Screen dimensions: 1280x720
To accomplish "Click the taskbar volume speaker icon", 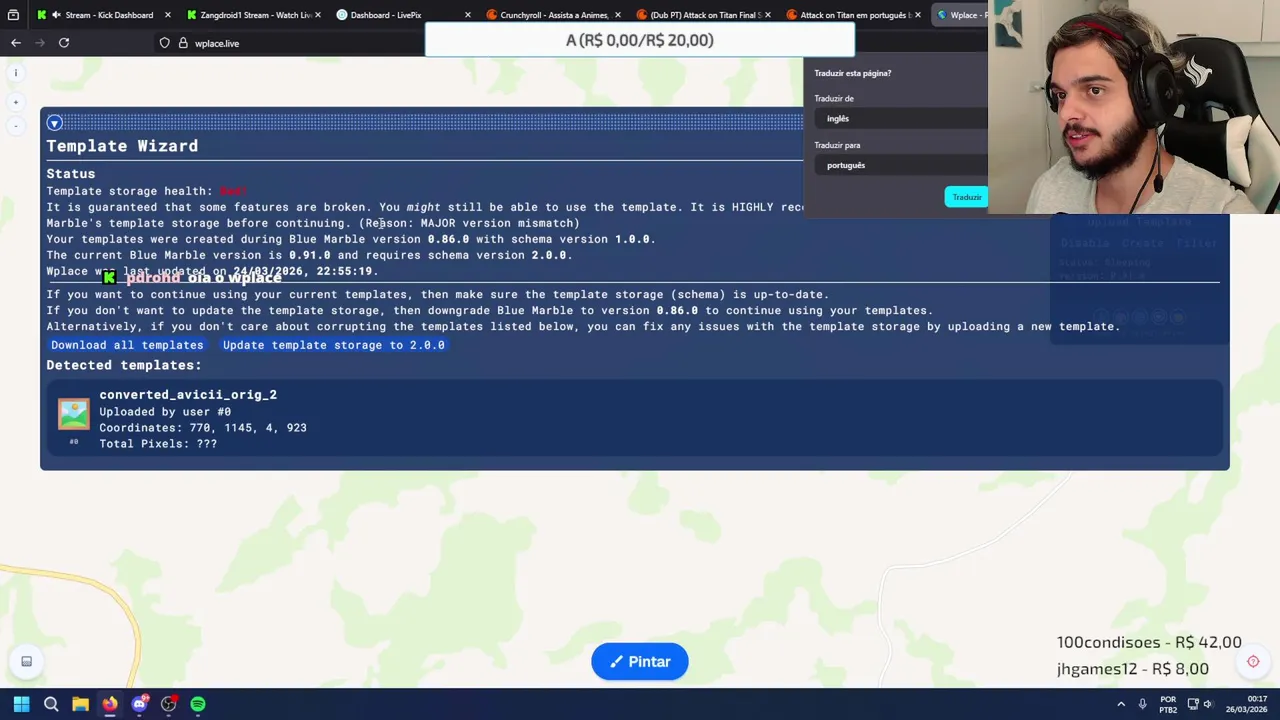I will click(x=1208, y=704).
